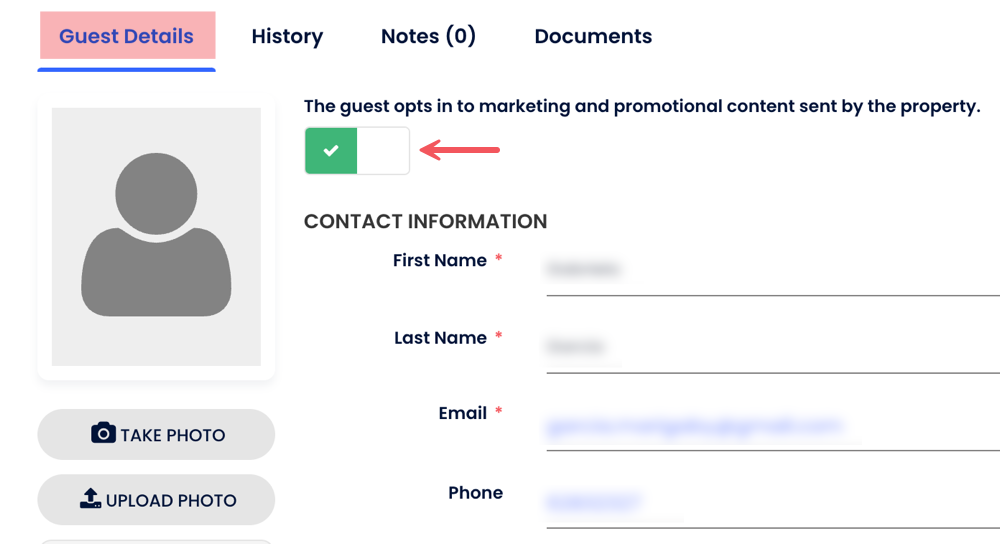The image size is (1000, 544).
Task: Click into the First Name field
Action: tap(770, 270)
